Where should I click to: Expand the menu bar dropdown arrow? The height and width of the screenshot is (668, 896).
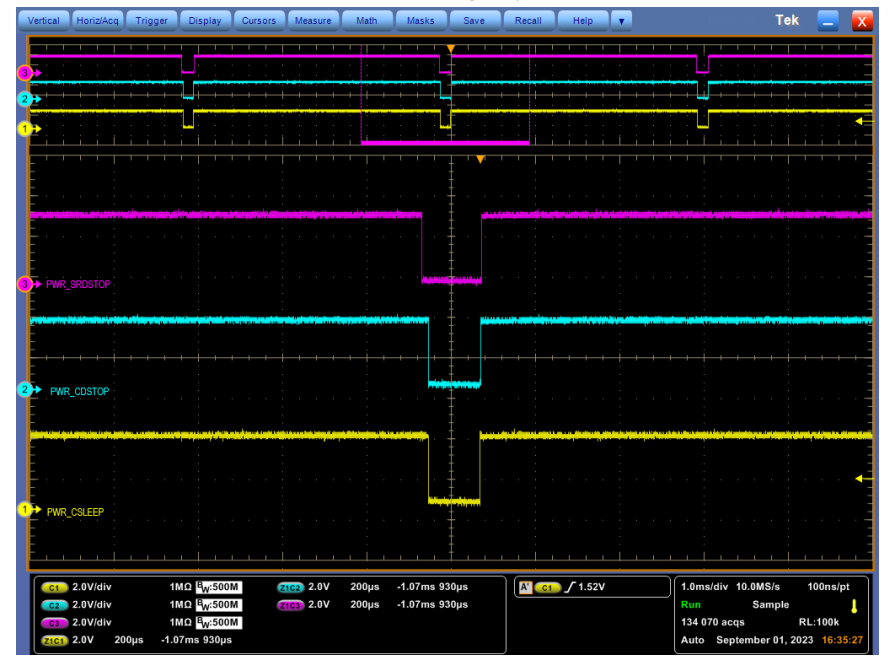(x=622, y=20)
